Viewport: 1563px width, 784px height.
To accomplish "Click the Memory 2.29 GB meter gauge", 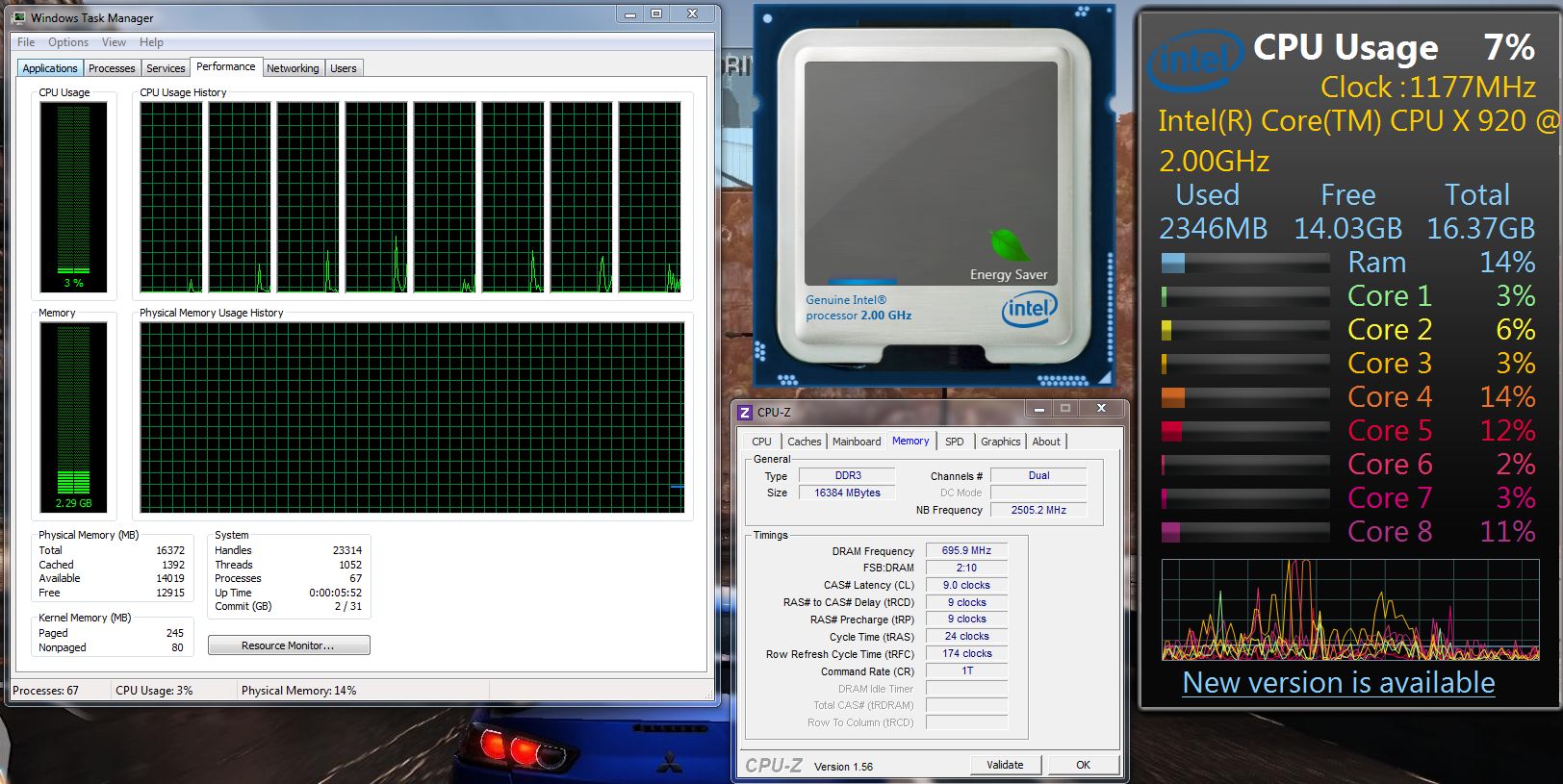I will coord(74,417).
